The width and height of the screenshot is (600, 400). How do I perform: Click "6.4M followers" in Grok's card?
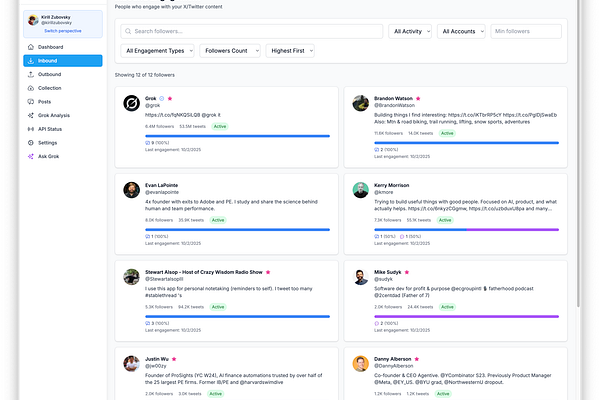pyautogui.click(x=160, y=127)
